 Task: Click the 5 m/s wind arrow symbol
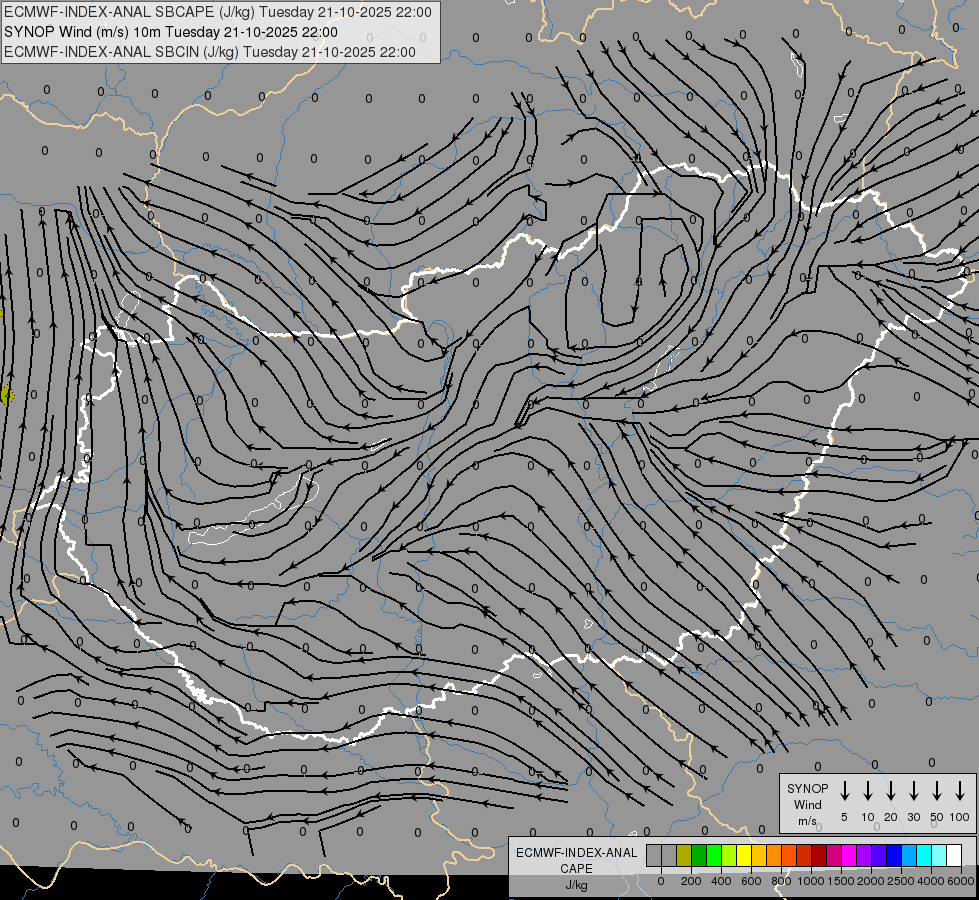pos(844,790)
